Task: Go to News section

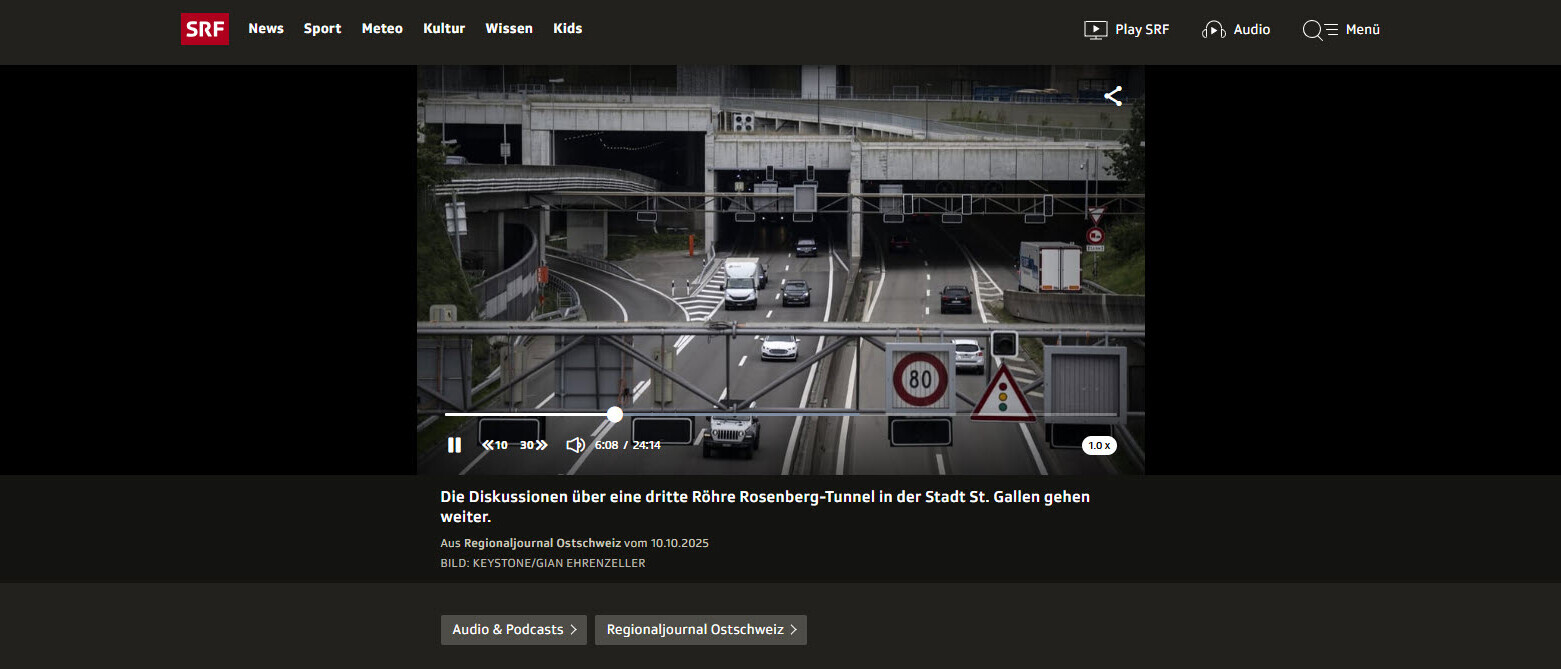Action: (x=266, y=29)
